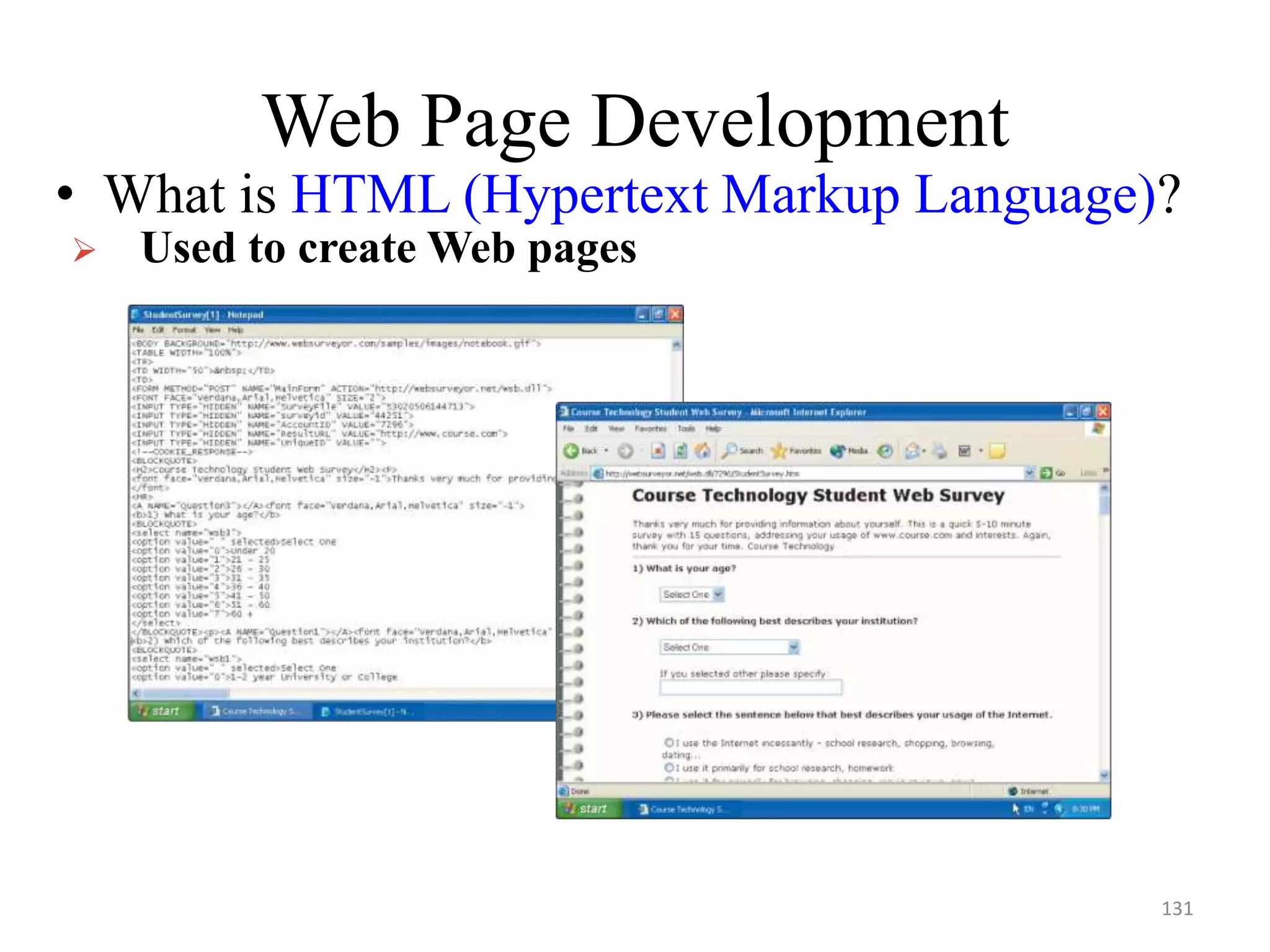Expand the Back button history arrow

[606, 451]
